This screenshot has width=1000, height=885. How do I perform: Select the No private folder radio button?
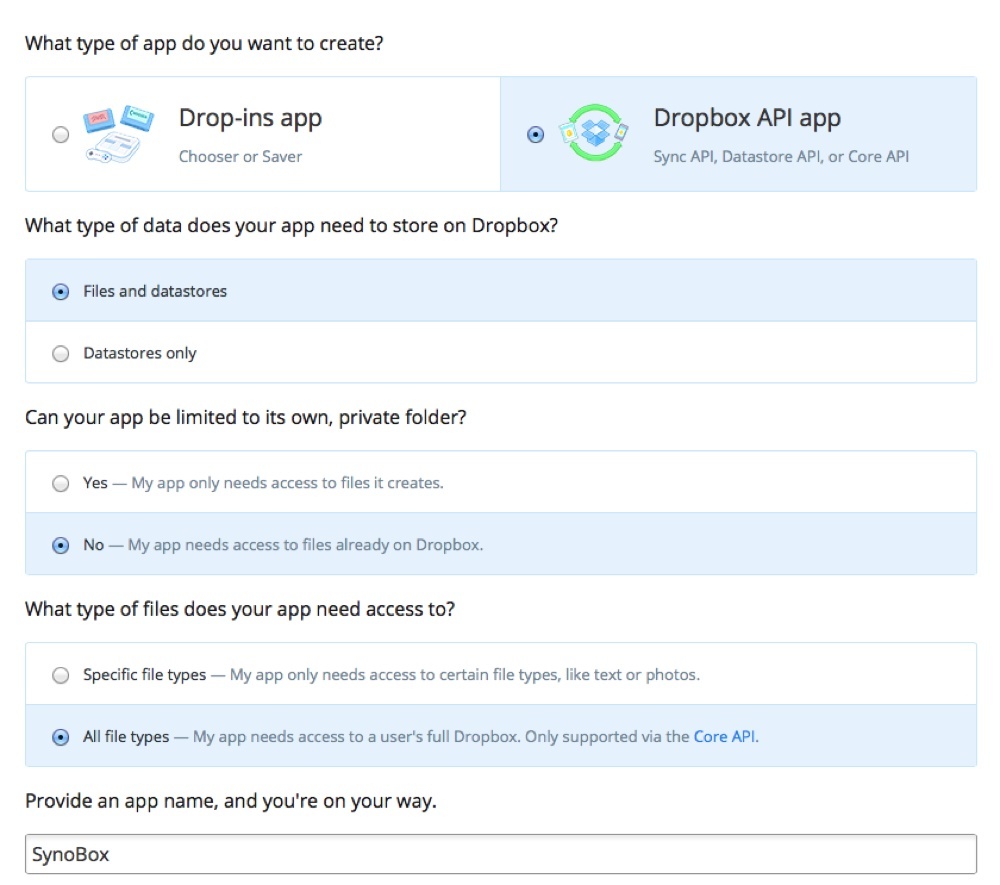[x=61, y=545]
